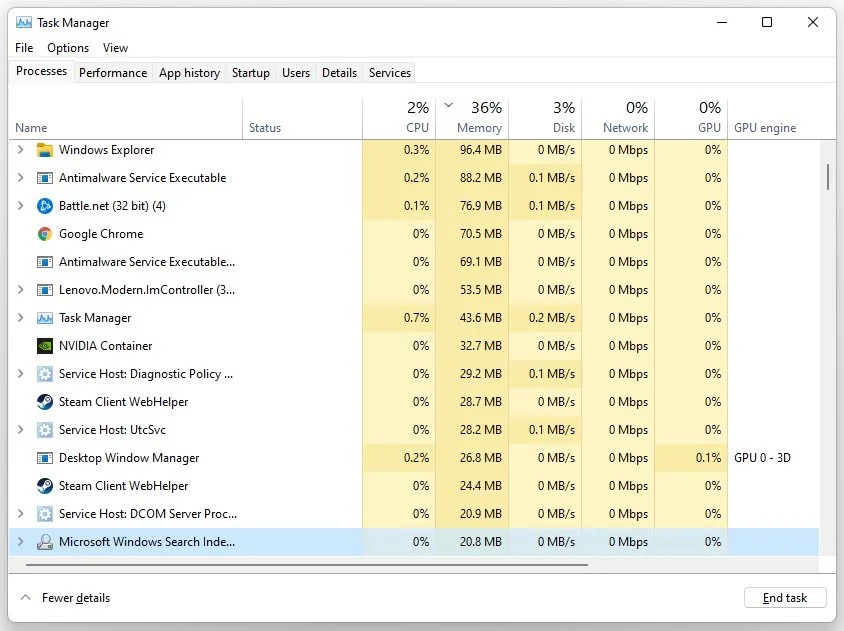Sort by the Name column header
The width and height of the screenshot is (844, 631).
pos(125,118)
